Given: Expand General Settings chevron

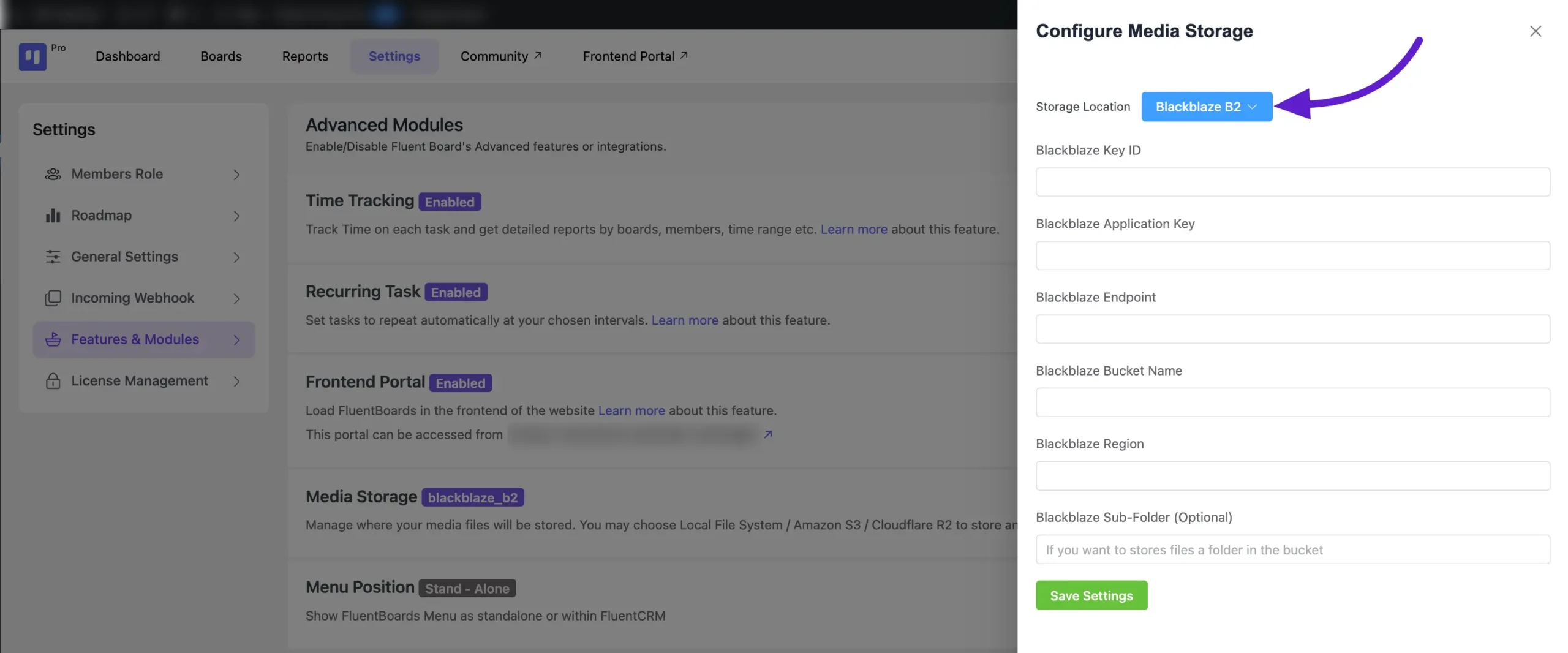Looking at the screenshot, I should point(236,257).
